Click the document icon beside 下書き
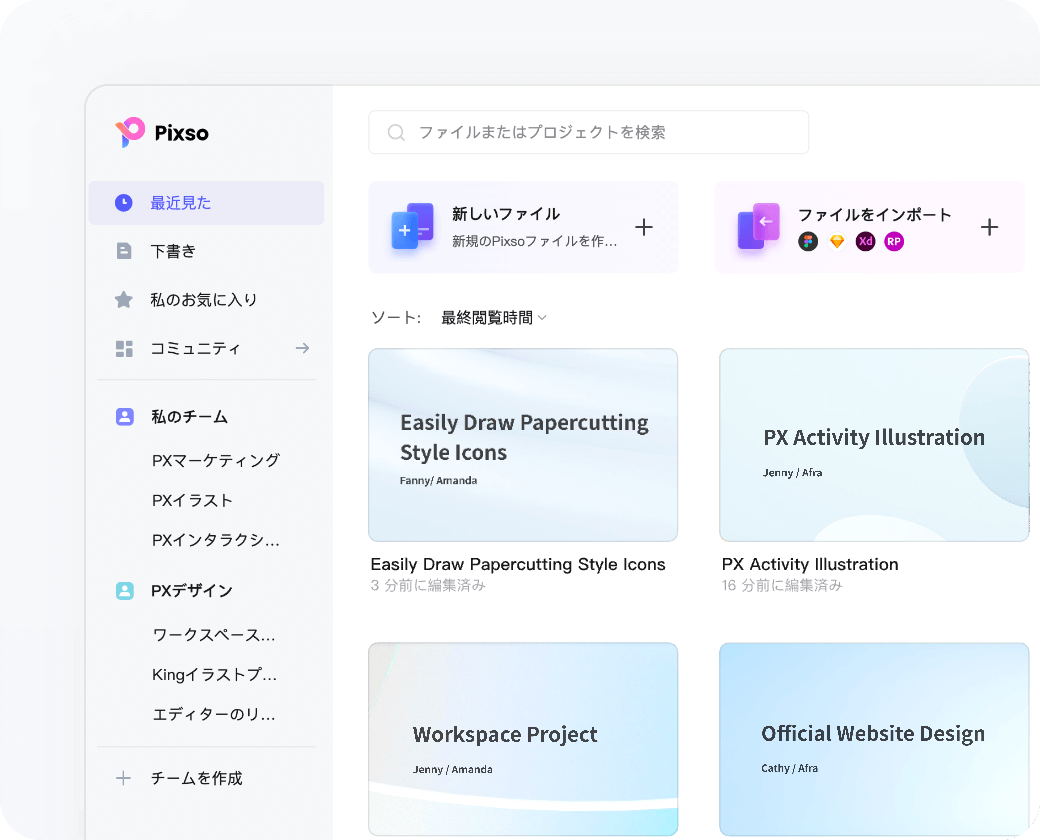The height and width of the screenshot is (840, 1040). (124, 251)
